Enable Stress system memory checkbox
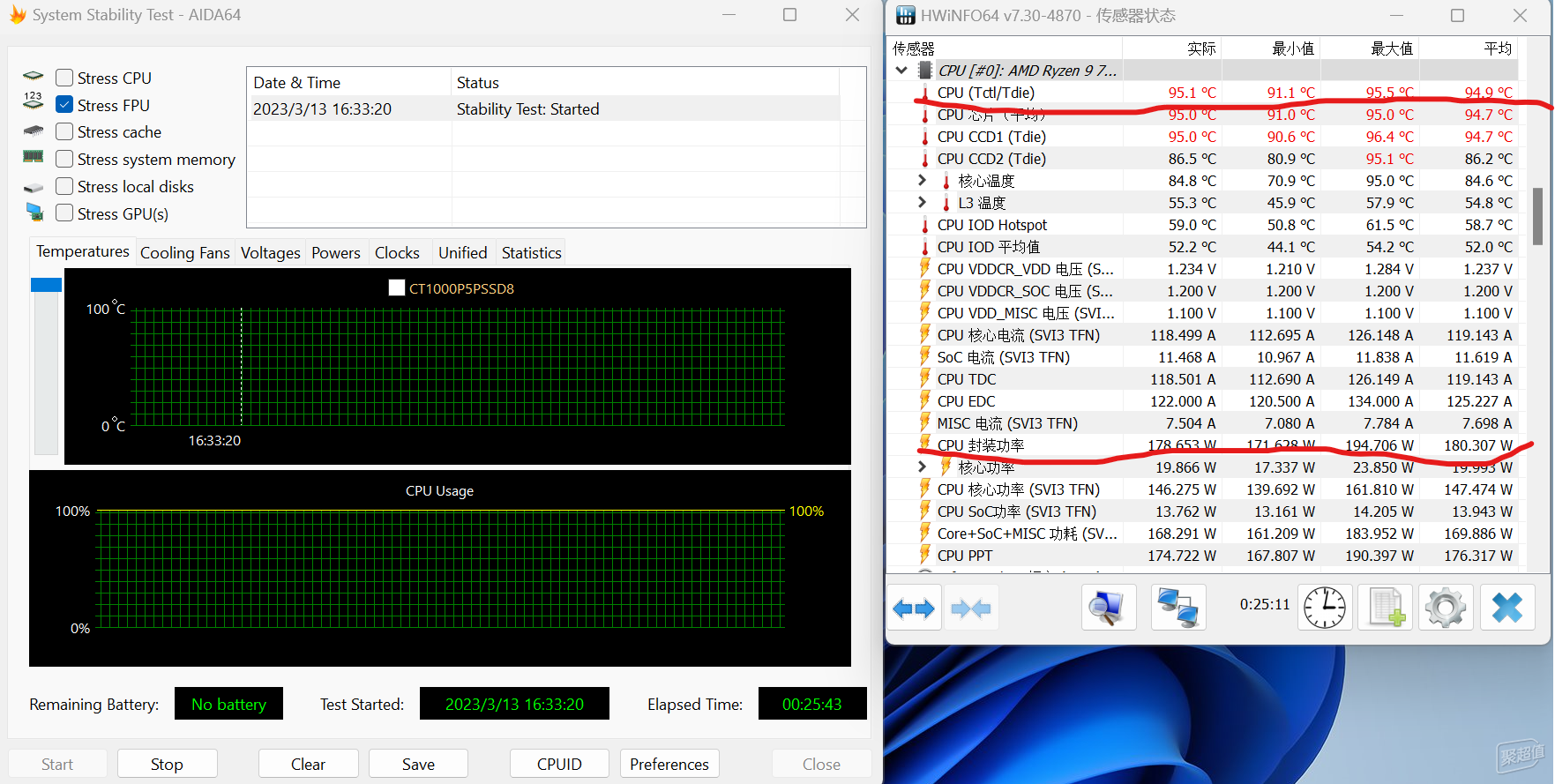This screenshot has height=784, width=1555. [x=64, y=159]
